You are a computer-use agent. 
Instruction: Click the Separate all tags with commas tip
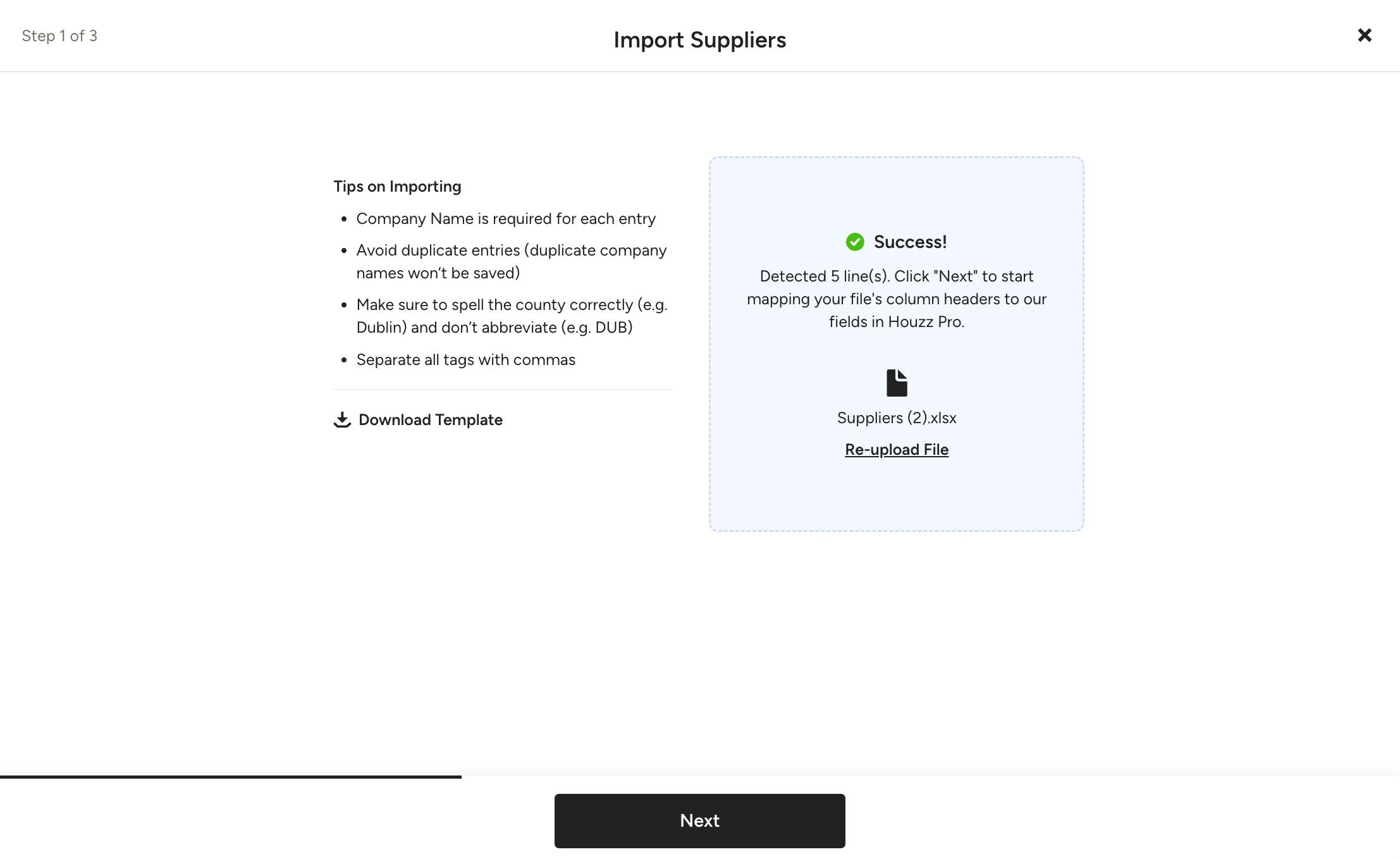coord(465,360)
